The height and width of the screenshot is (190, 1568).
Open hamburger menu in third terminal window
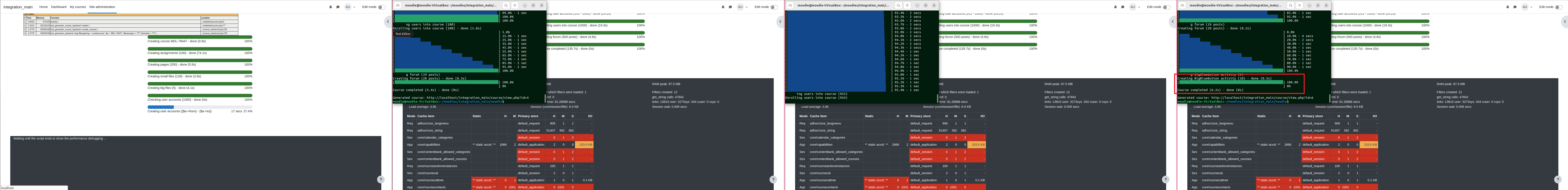pyautogui.click(x=907, y=5)
